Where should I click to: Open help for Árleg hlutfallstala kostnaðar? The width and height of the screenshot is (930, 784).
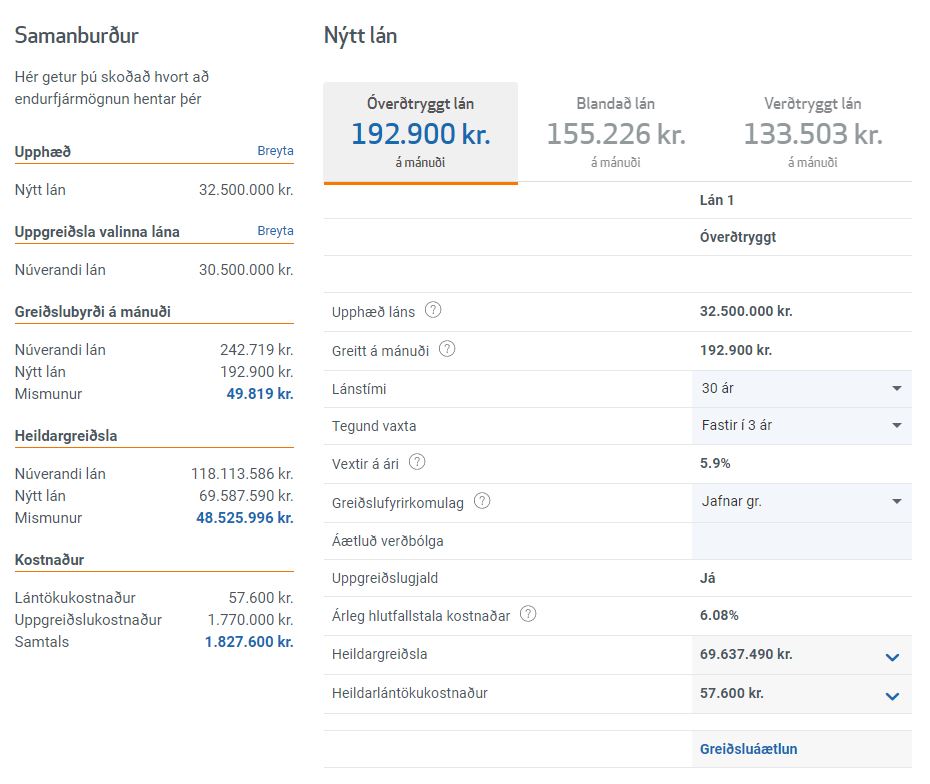click(528, 615)
